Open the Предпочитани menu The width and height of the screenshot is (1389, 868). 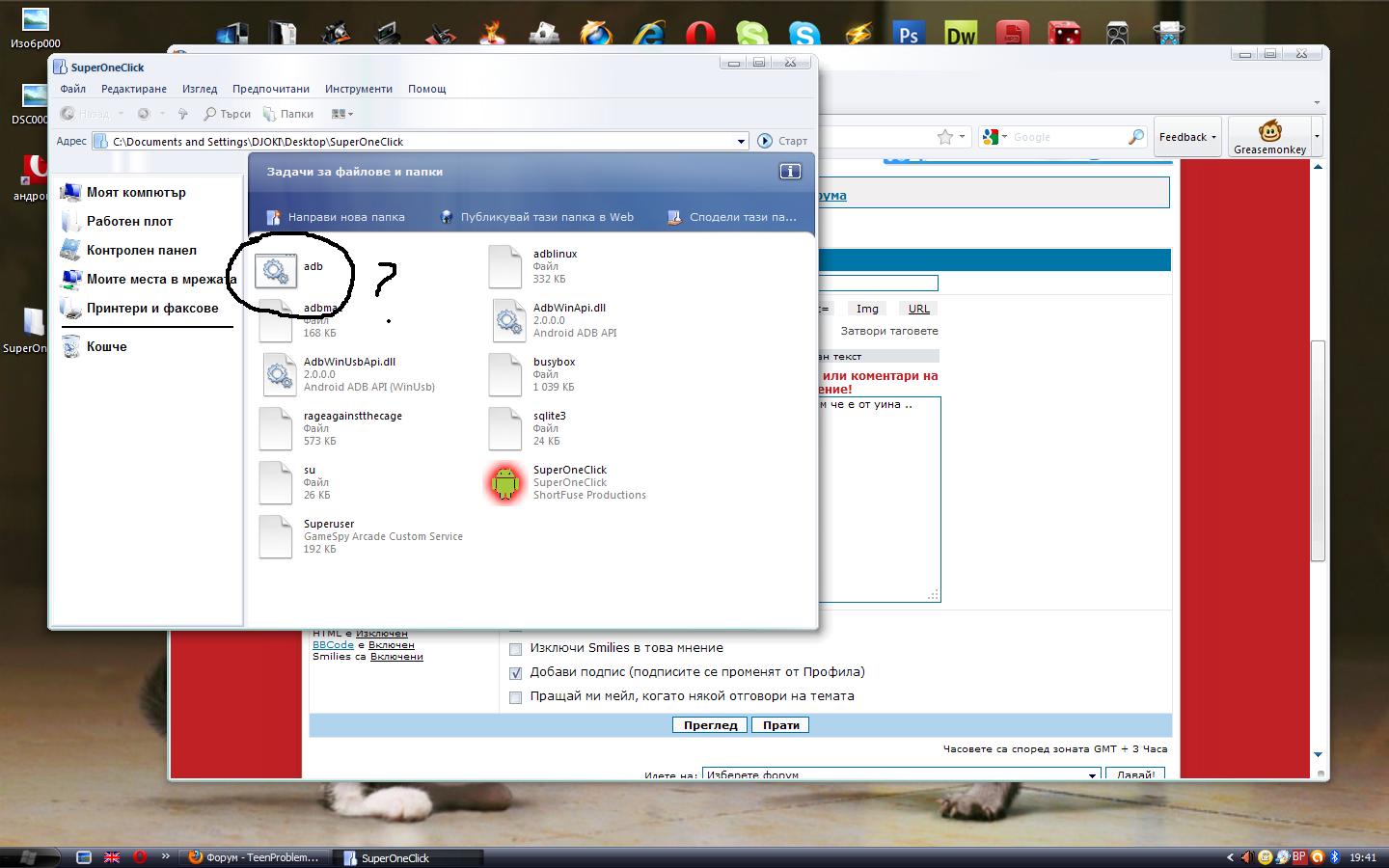pyautogui.click(x=271, y=89)
